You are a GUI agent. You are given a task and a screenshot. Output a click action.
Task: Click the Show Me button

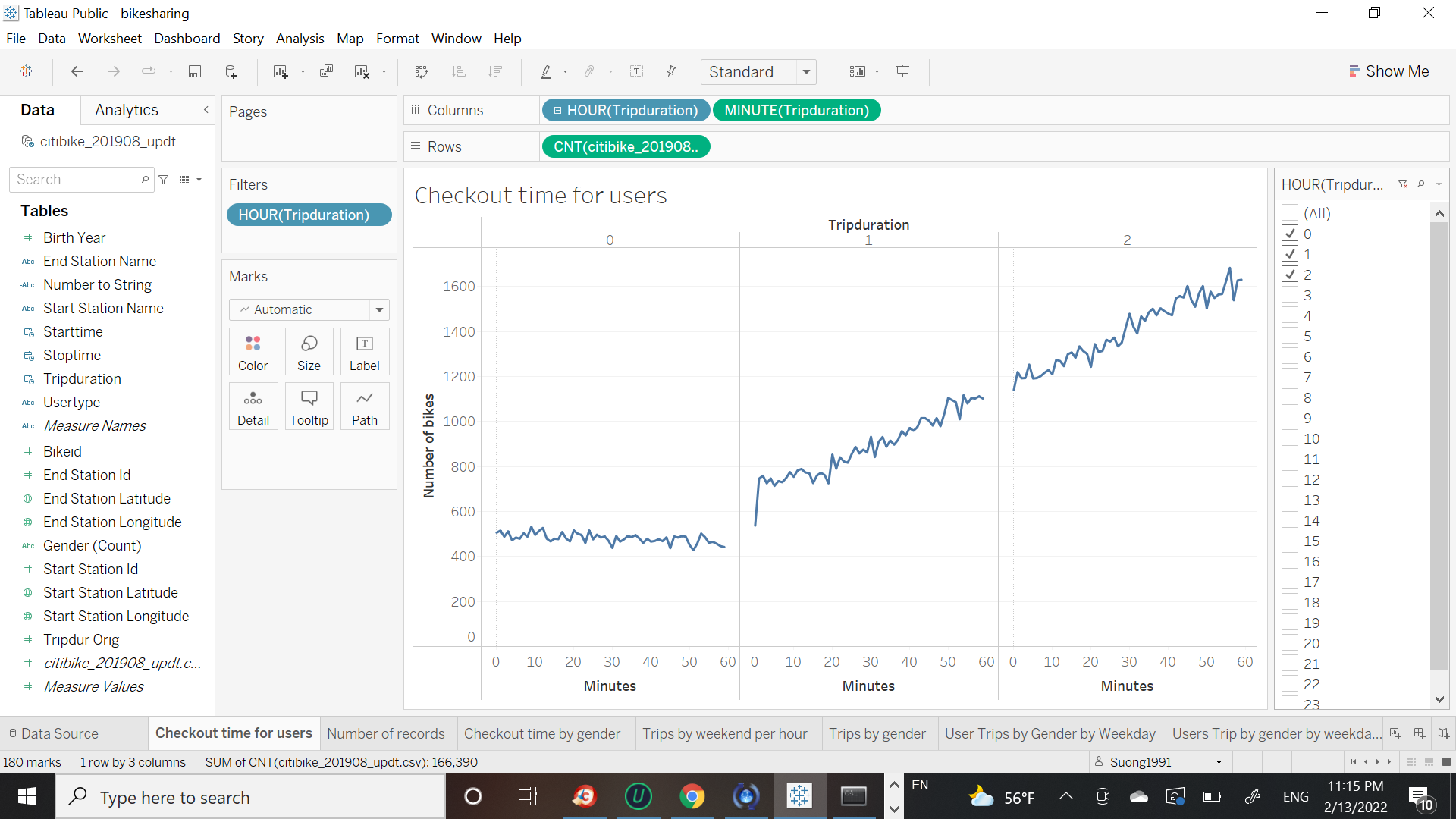[x=1389, y=71]
